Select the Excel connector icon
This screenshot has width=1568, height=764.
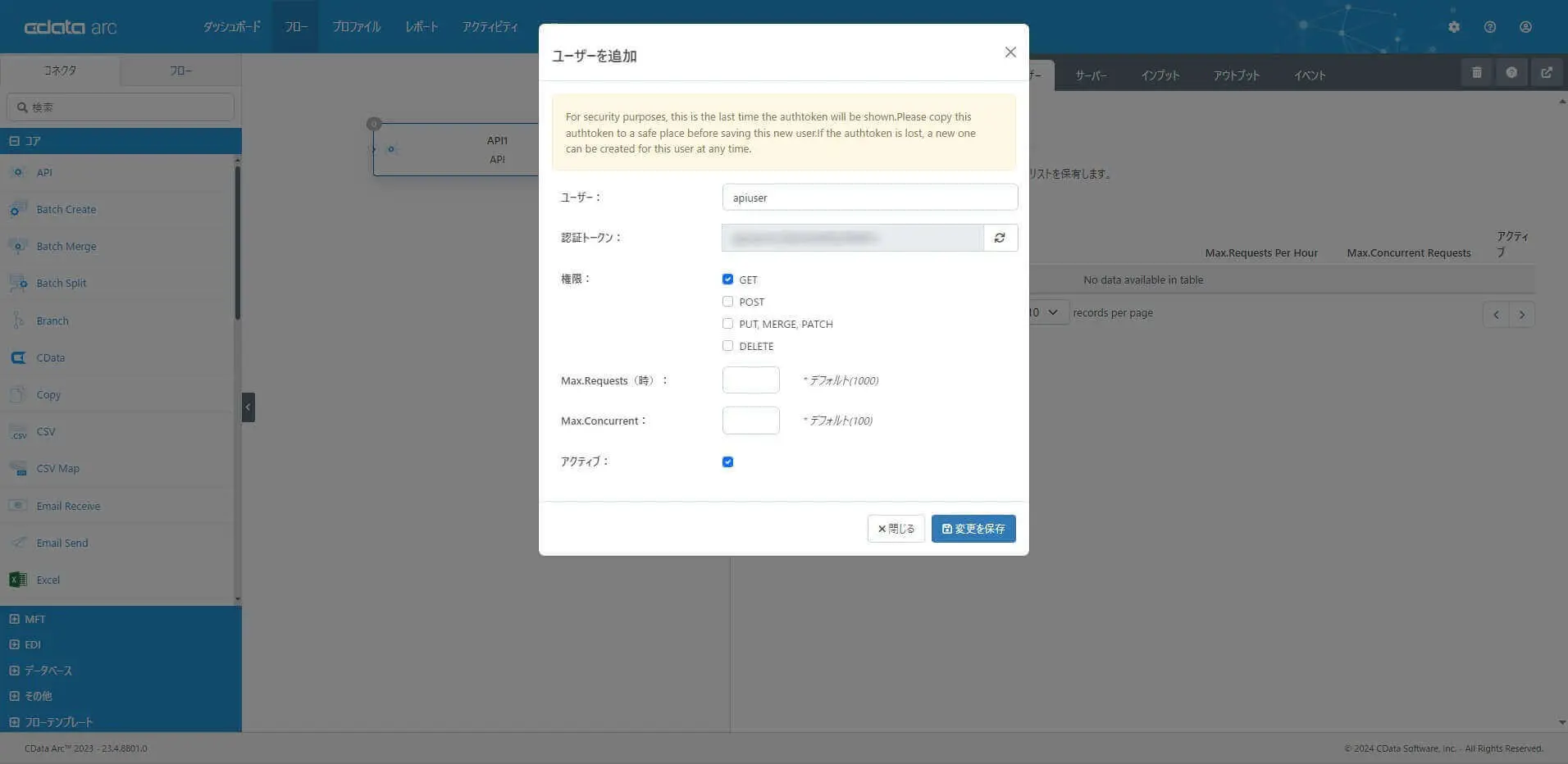18,580
